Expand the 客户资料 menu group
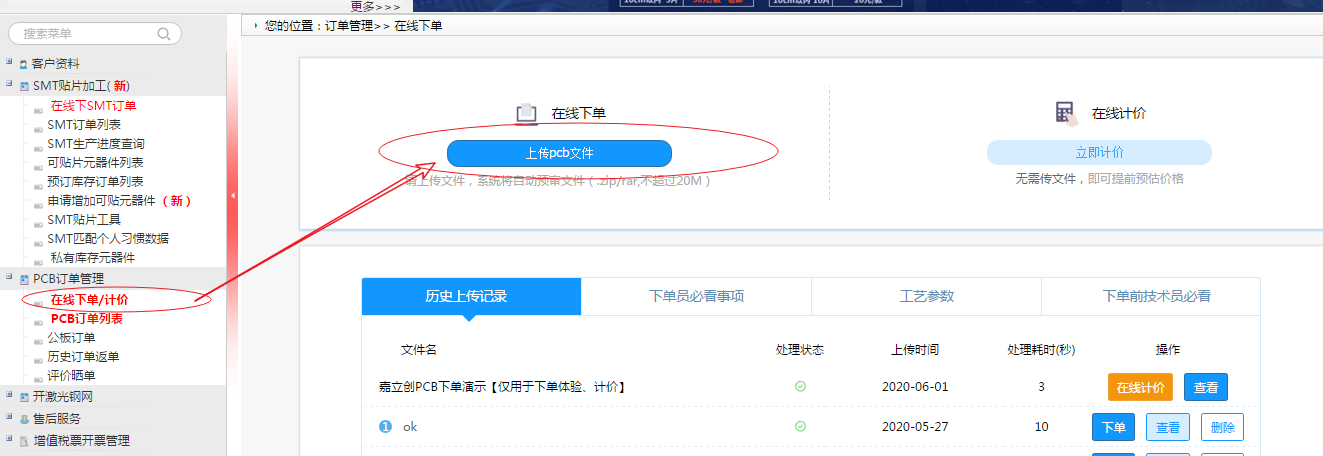Image resolution: width=1323 pixels, height=456 pixels. pos(9,63)
